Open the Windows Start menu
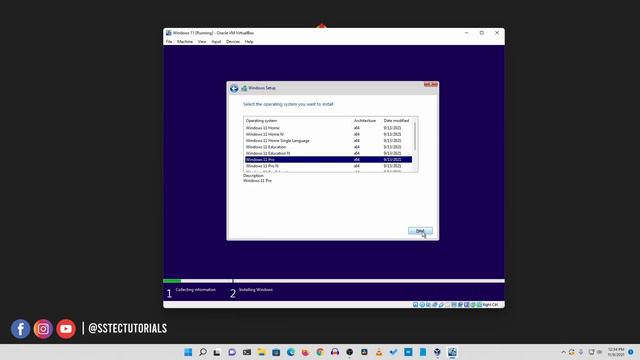640x360 pixels. [x=188, y=352]
